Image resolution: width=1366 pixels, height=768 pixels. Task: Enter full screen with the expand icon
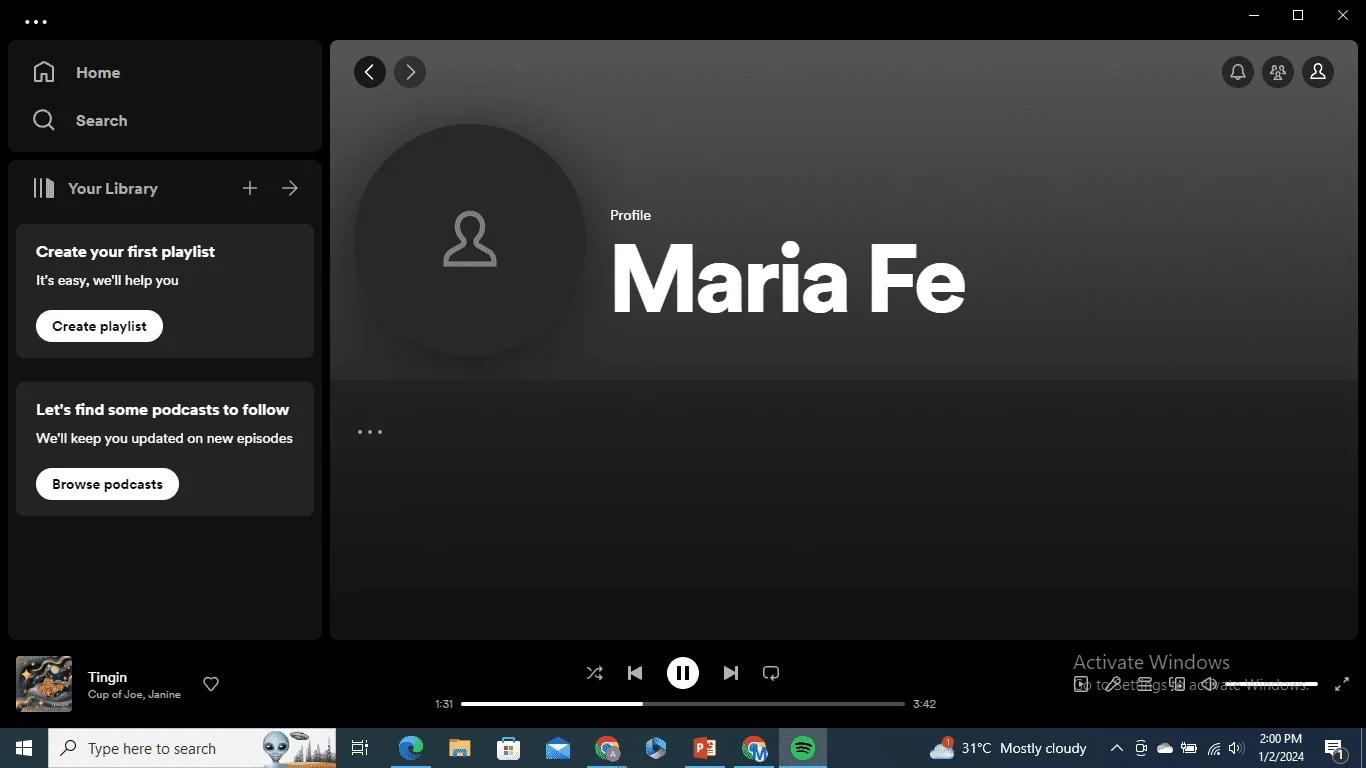1342,684
